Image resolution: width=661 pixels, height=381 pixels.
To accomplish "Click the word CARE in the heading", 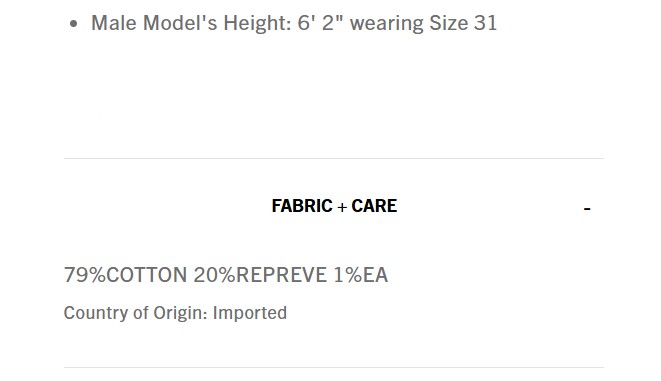I will pos(374,206).
